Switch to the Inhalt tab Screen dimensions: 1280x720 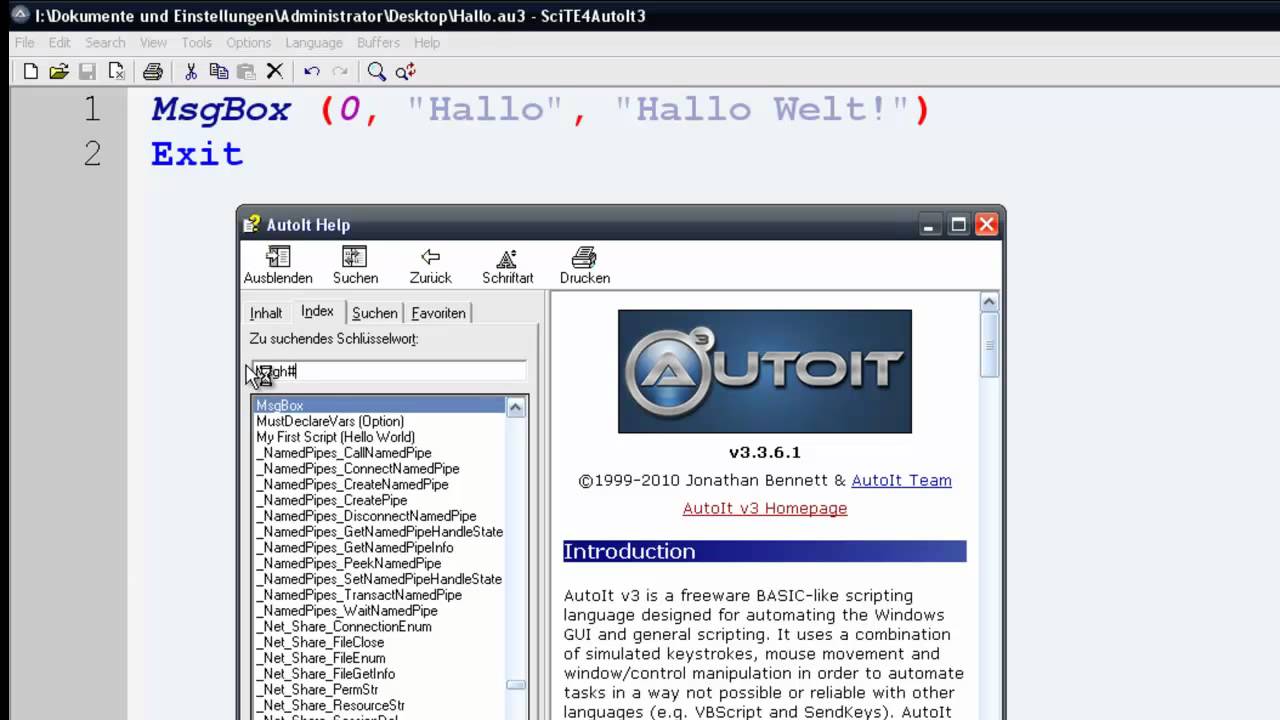(266, 313)
